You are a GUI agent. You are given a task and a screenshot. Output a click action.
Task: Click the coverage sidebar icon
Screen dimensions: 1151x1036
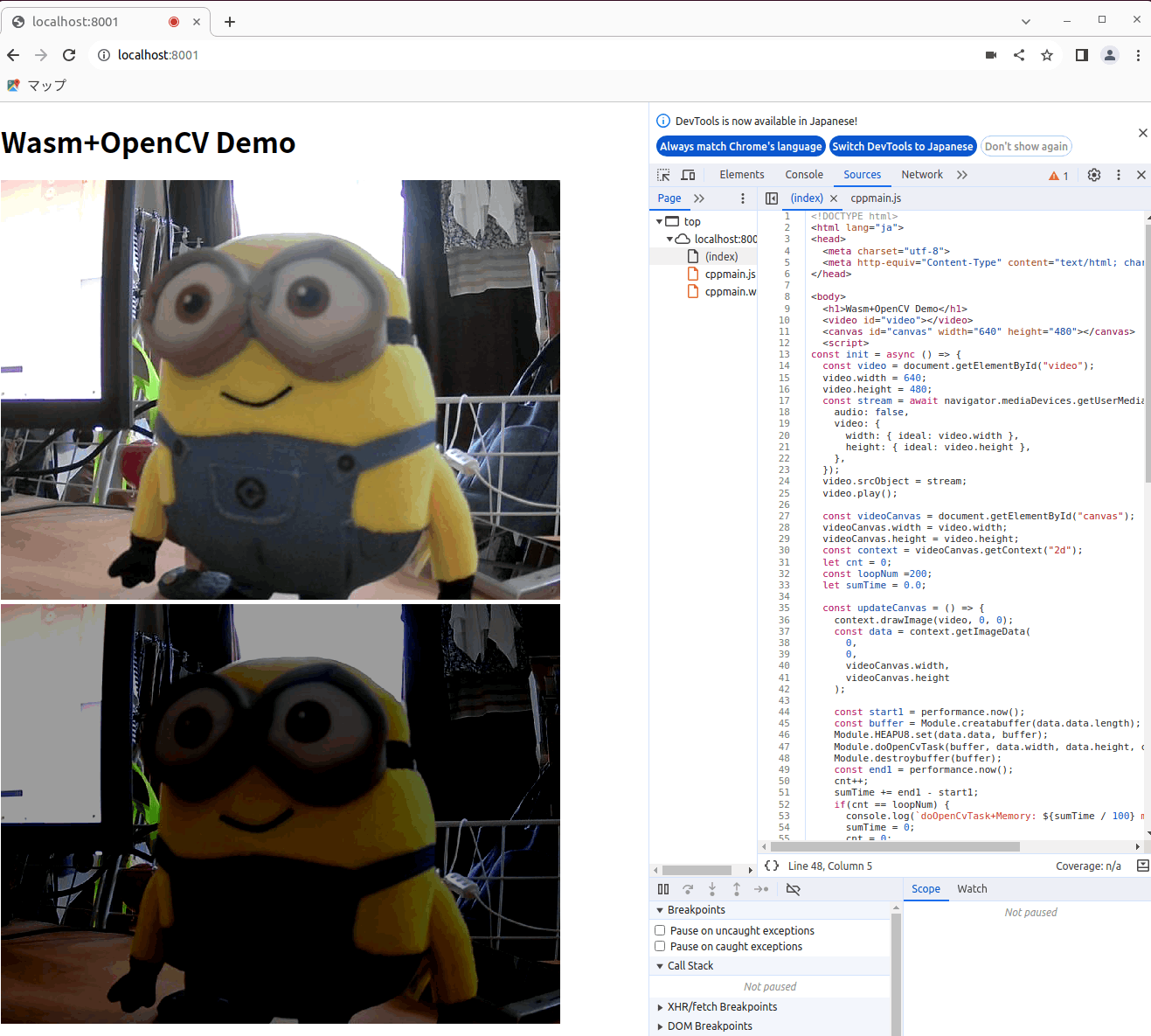point(1142,866)
